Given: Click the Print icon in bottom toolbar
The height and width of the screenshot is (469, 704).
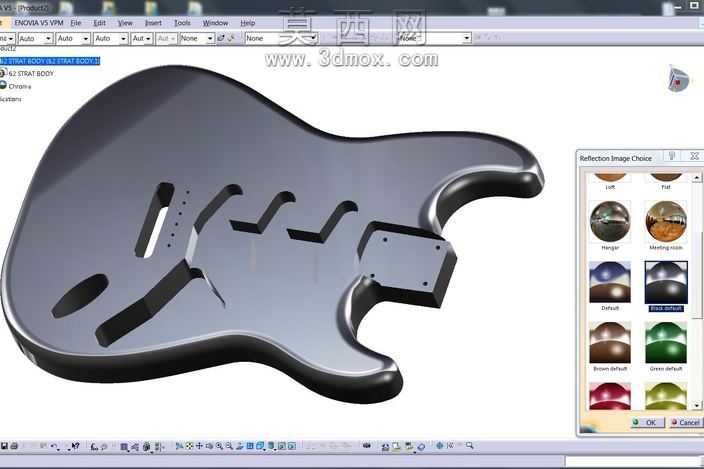Looking at the screenshot, I should click(14, 446).
